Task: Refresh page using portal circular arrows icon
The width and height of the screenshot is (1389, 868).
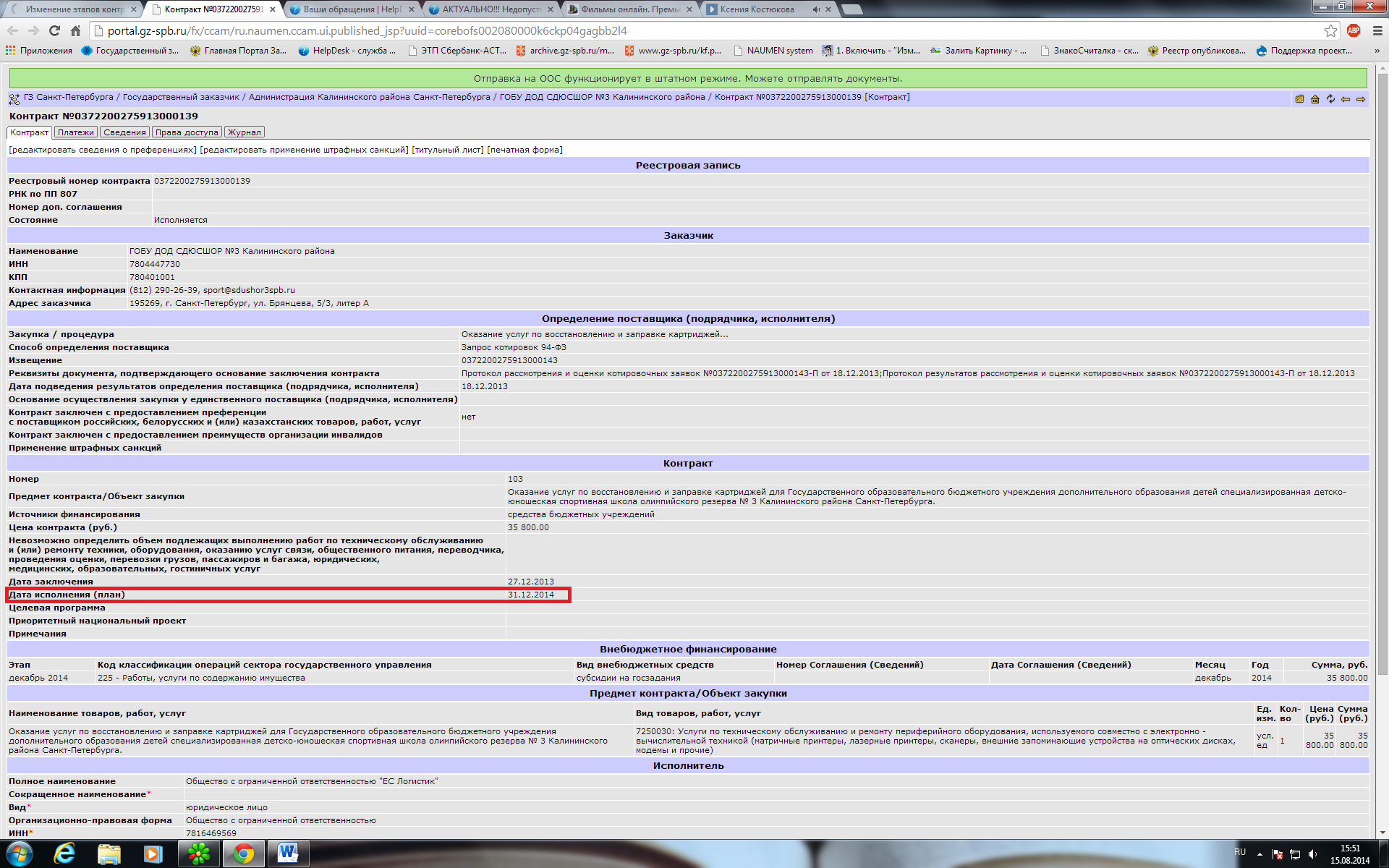Action: [1330, 99]
